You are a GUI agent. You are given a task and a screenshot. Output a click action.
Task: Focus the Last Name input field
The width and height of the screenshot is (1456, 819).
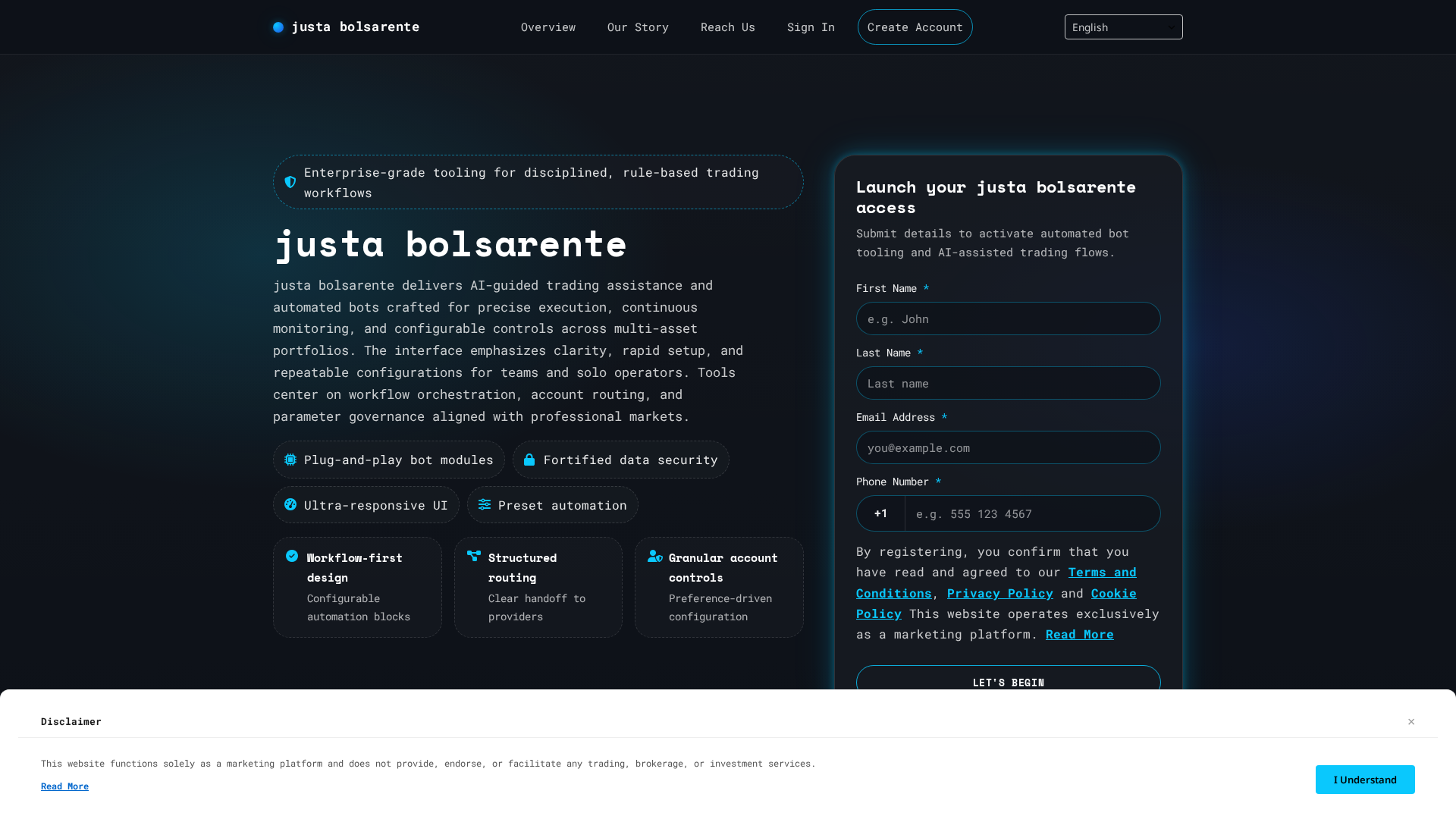[x=1008, y=383]
